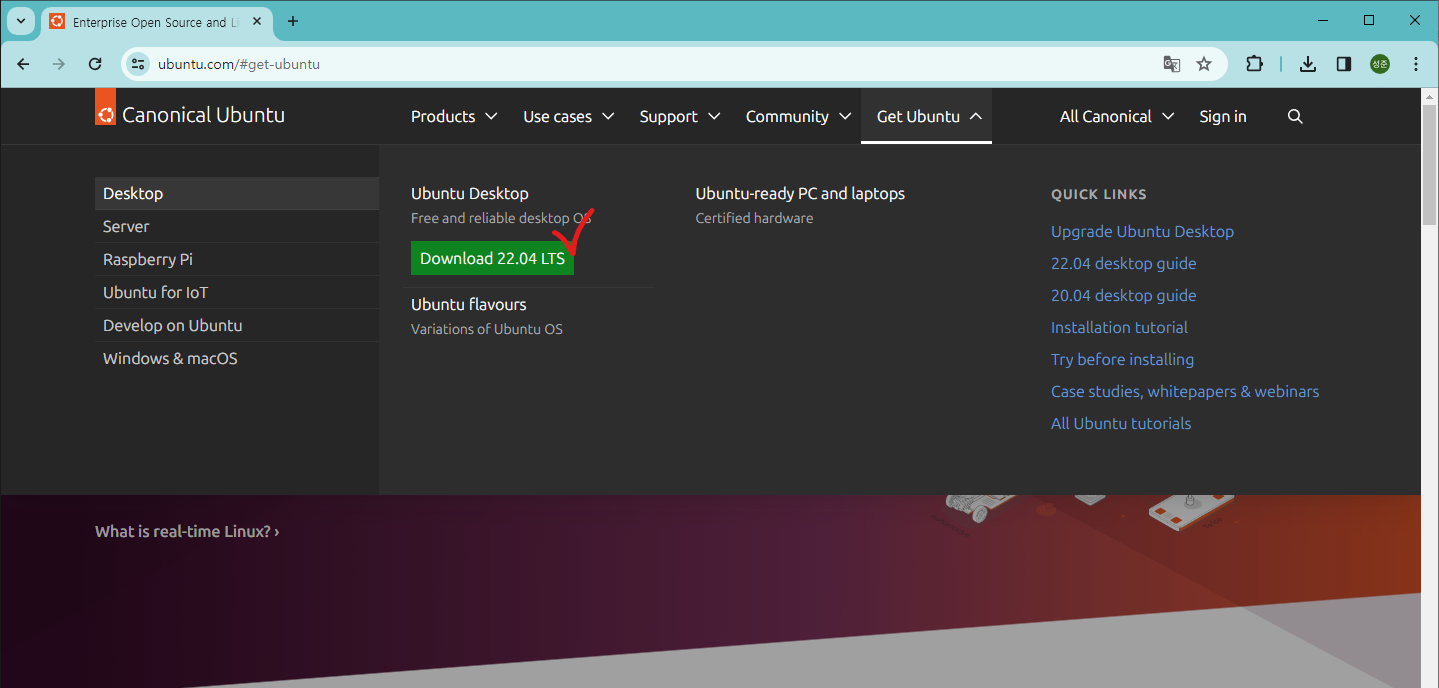Open What is real-time Linux? link
This screenshot has height=688, width=1439.
[187, 531]
